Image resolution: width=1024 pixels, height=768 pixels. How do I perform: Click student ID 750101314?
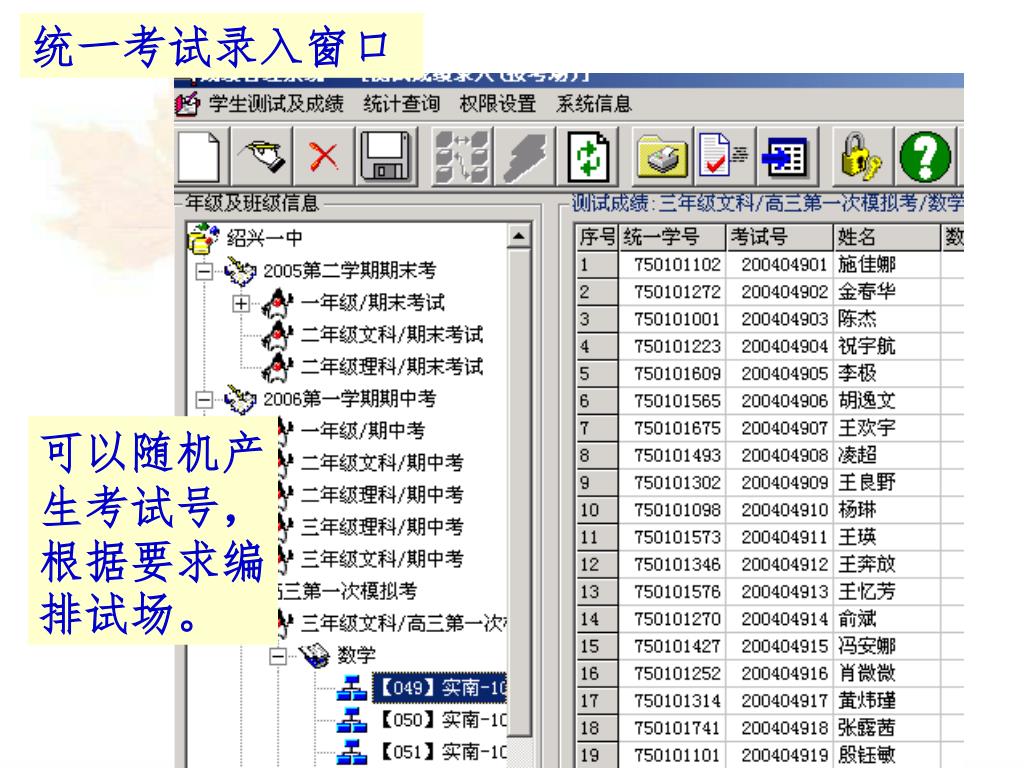677,700
